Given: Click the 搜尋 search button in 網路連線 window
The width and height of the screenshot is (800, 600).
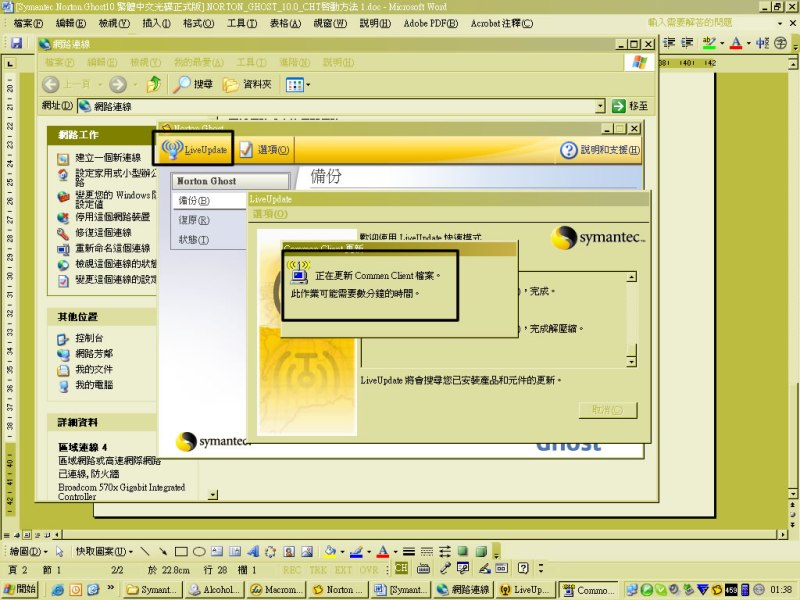Looking at the screenshot, I should click(192, 84).
